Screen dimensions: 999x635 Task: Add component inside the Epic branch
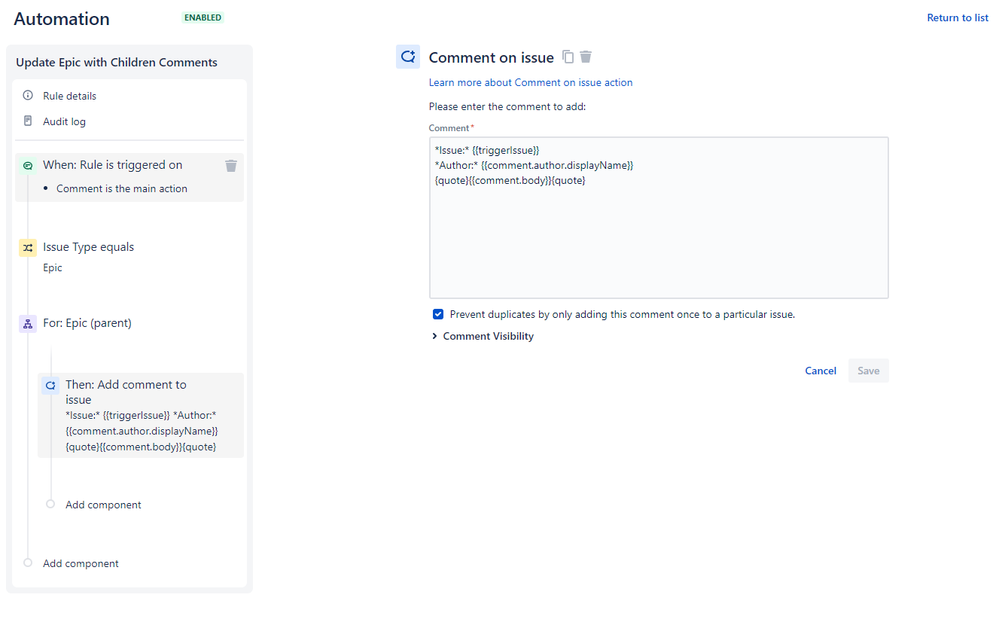103,505
